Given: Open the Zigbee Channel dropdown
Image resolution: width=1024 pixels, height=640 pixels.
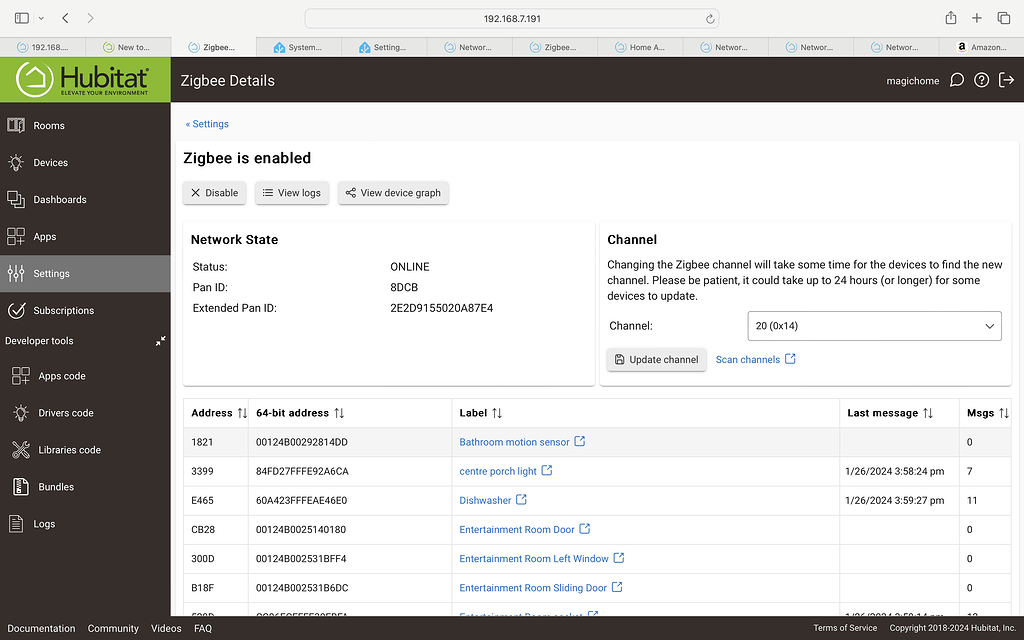Looking at the screenshot, I should pyautogui.click(x=874, y=326).
